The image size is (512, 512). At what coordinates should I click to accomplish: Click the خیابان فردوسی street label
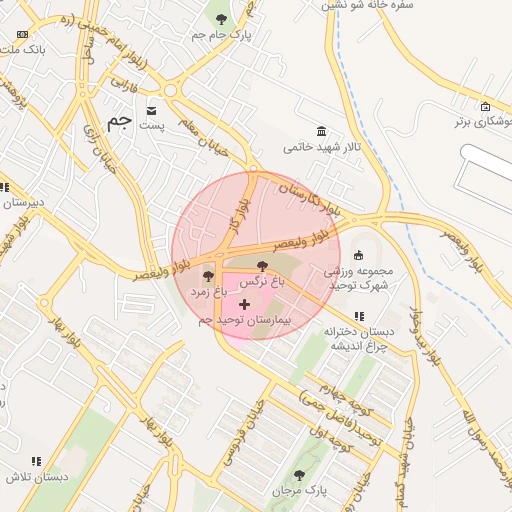coord(243,433)
